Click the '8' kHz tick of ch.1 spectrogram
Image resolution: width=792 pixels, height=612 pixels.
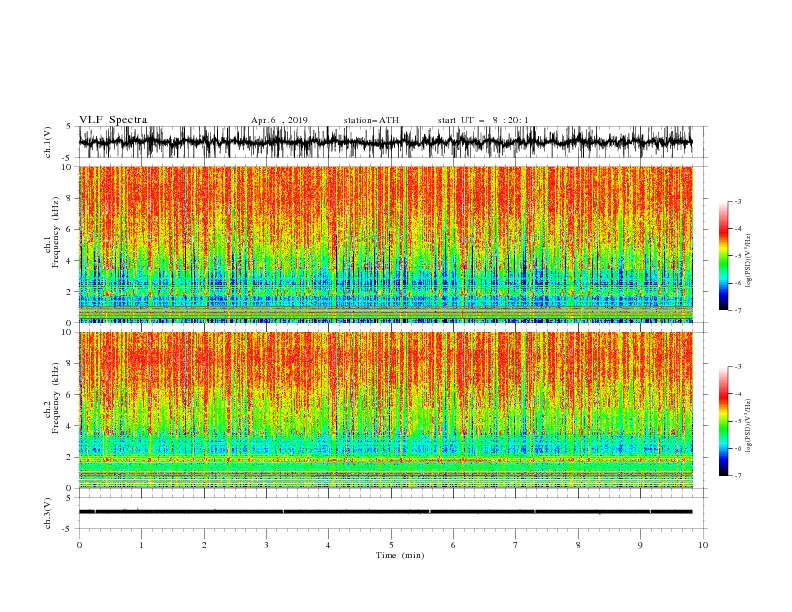click(x=70, y=198)
